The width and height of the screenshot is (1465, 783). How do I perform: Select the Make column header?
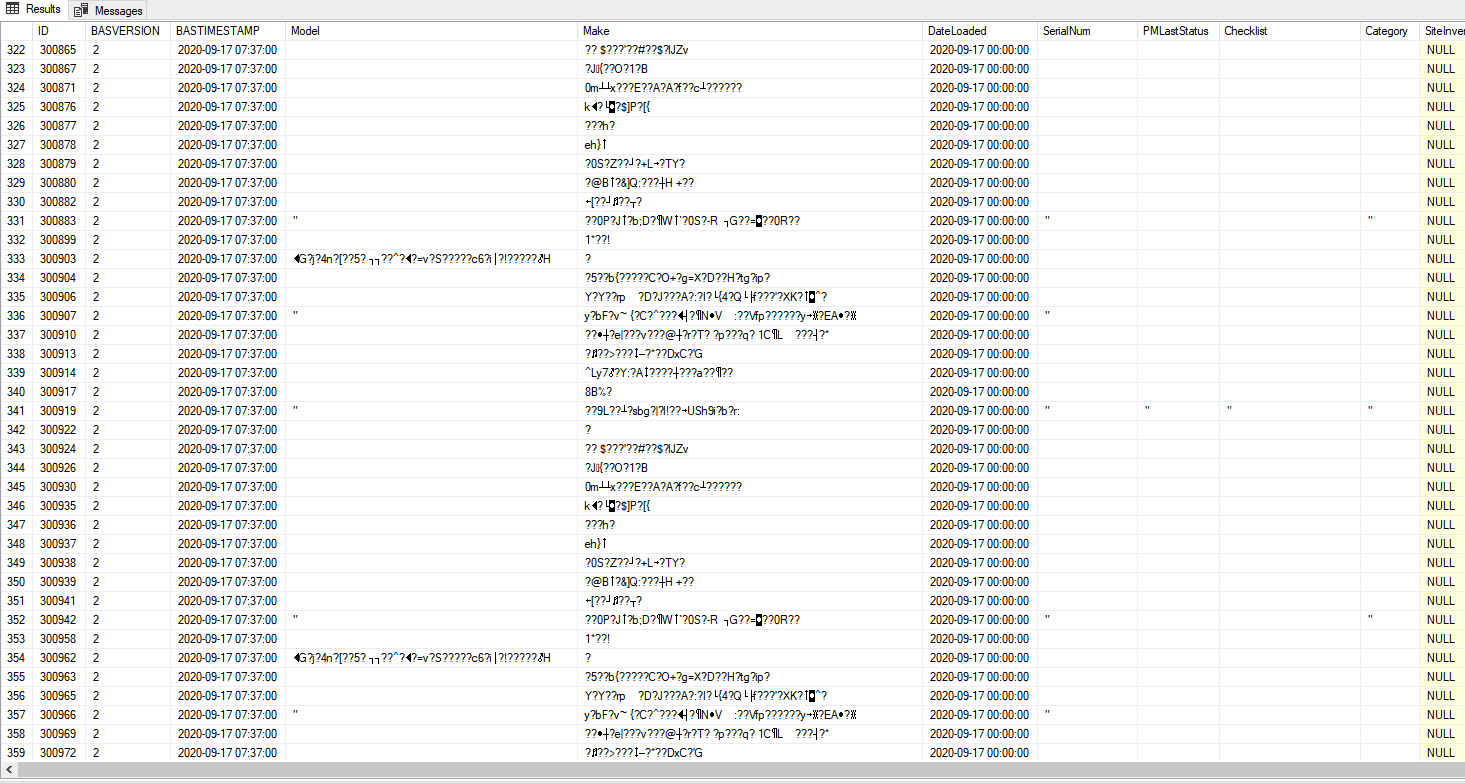click(x=752, y=31)
